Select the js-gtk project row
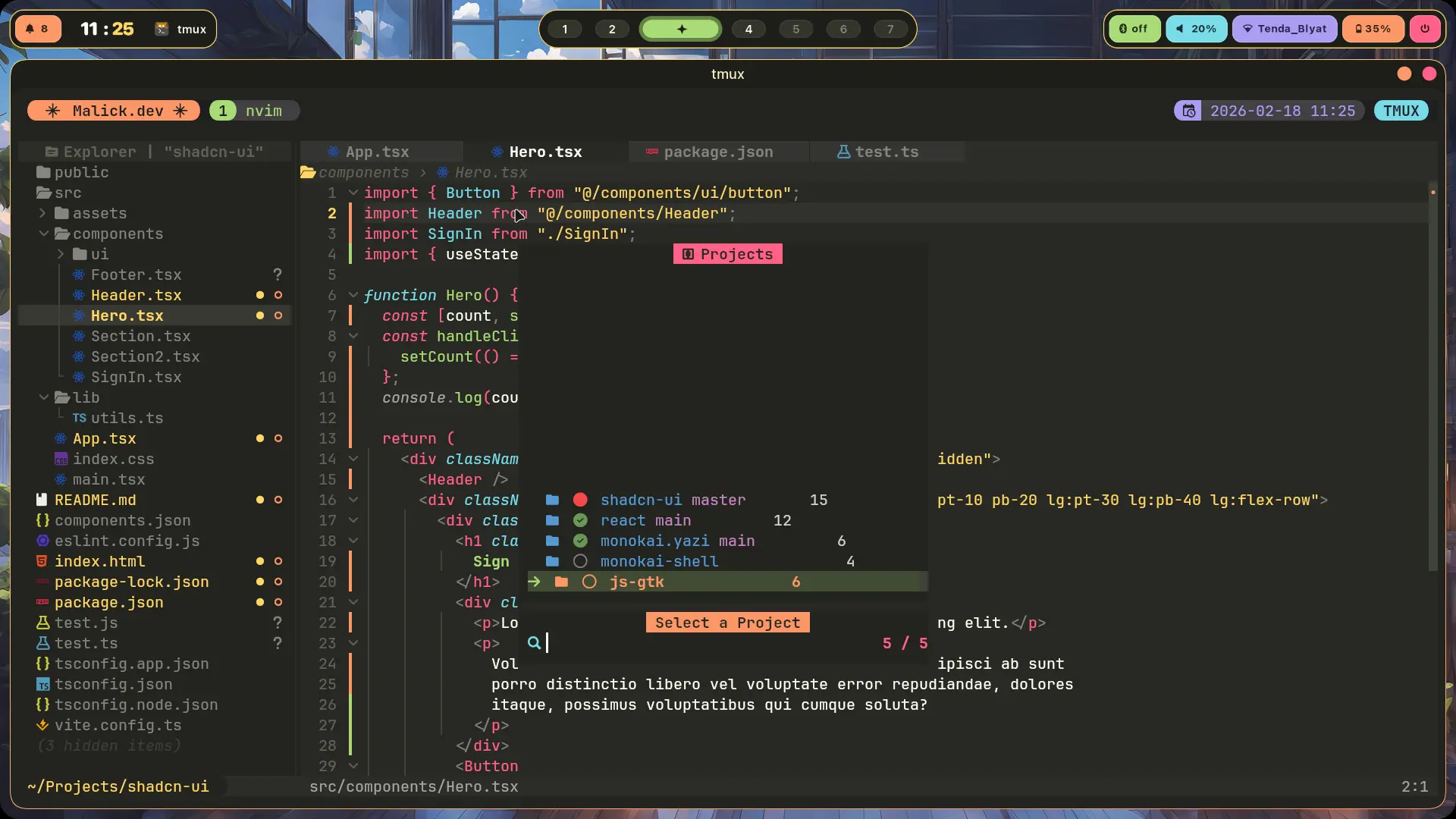 [726, 582]
